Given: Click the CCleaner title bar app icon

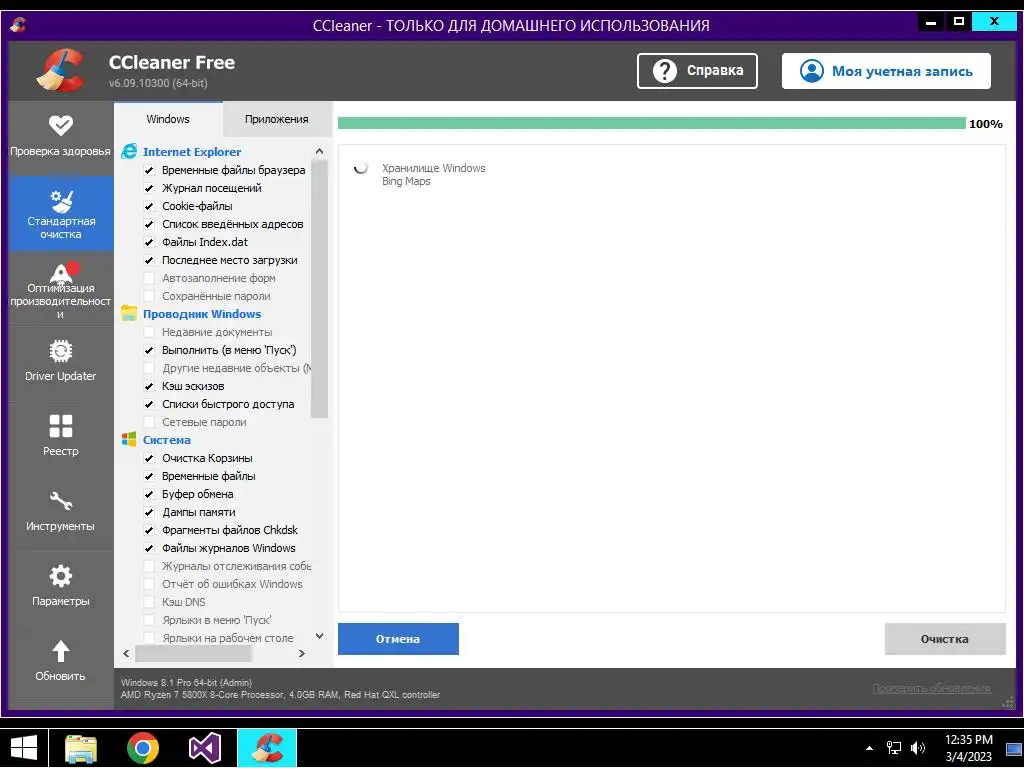Looking at the screenshot, I should (x=18, y=25).
